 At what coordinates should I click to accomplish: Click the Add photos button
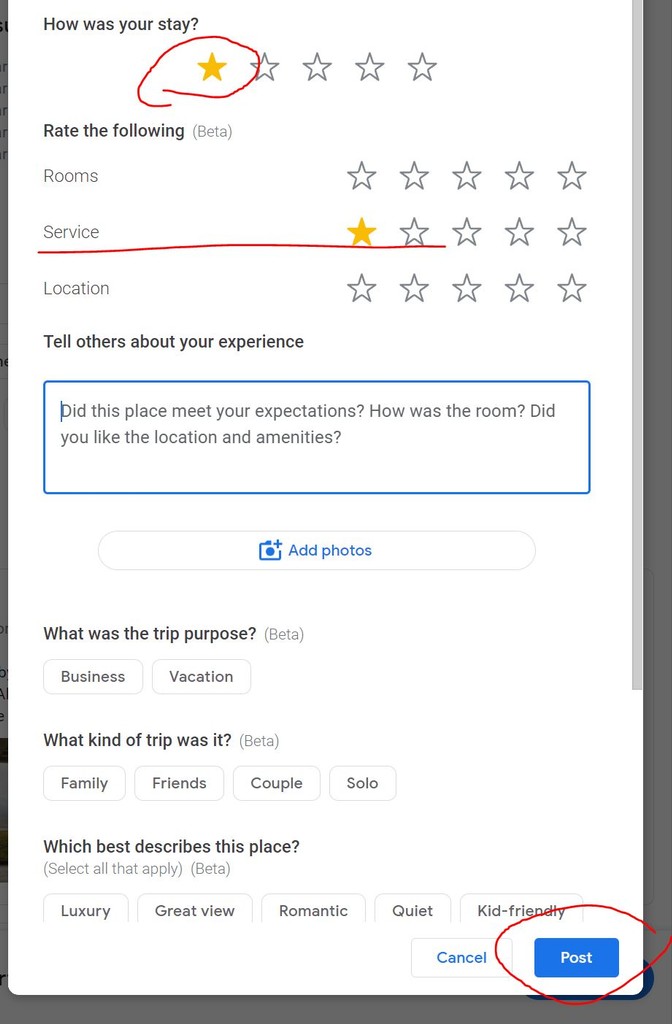317,551
